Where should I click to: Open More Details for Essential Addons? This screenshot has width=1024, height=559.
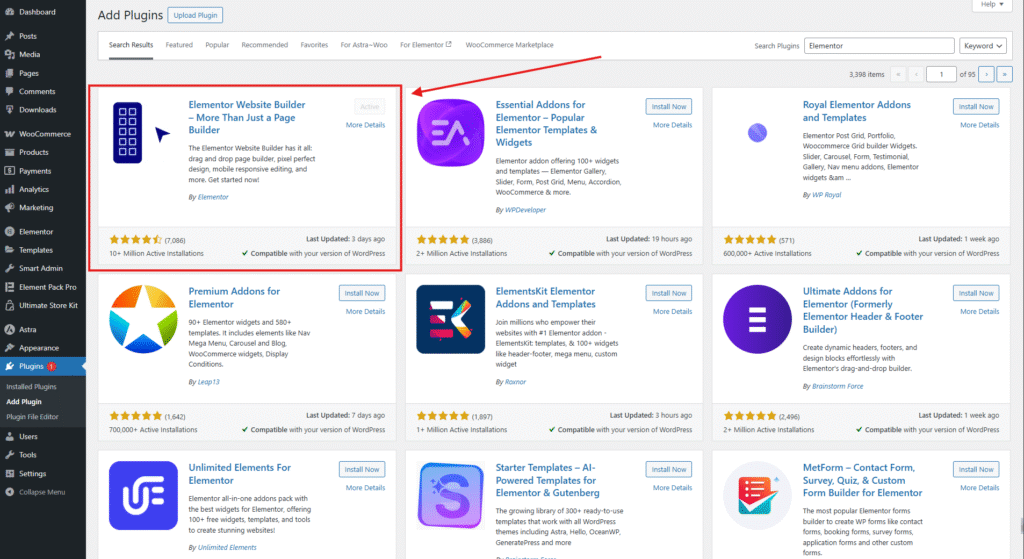coord(672,125)
